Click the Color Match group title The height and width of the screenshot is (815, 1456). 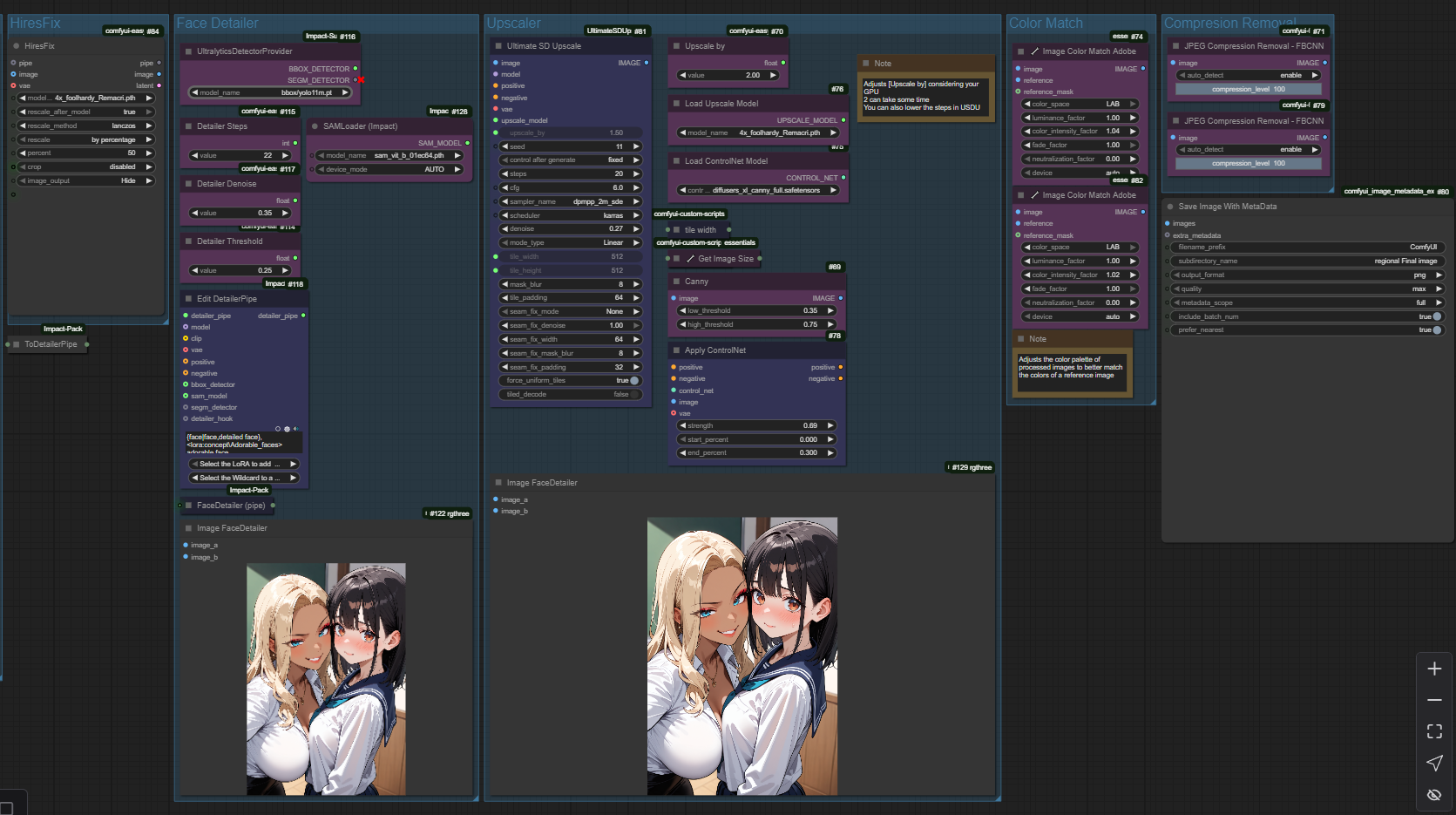[1046, 24]
